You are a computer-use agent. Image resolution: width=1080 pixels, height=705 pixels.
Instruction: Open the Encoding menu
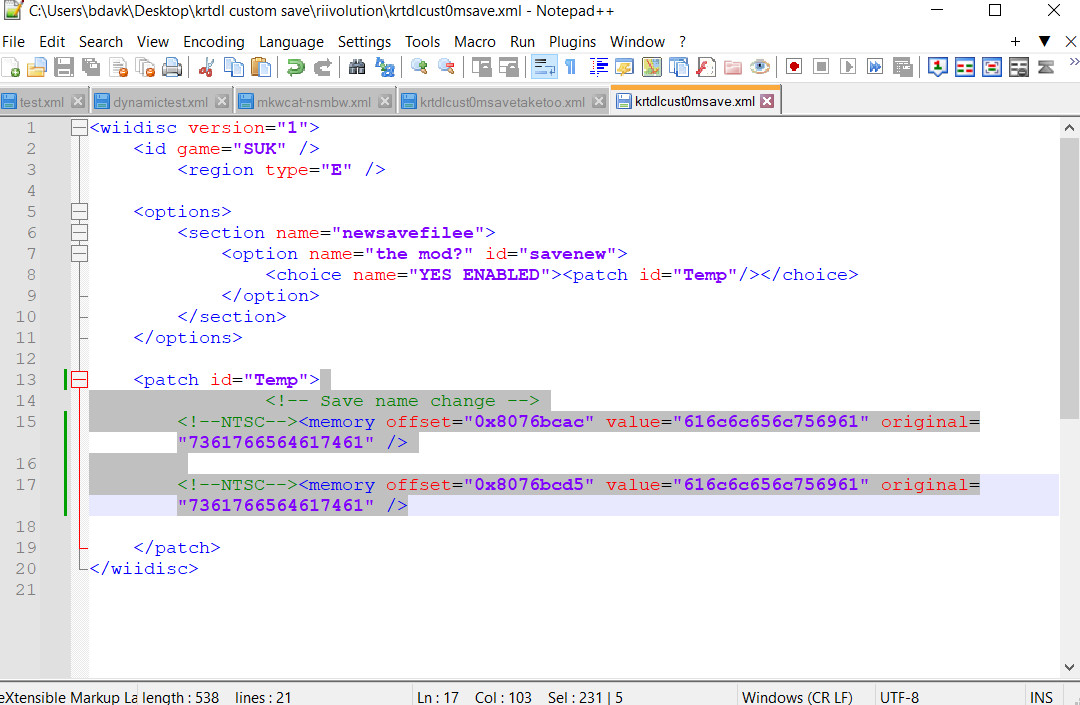click(x=213, y=41)
